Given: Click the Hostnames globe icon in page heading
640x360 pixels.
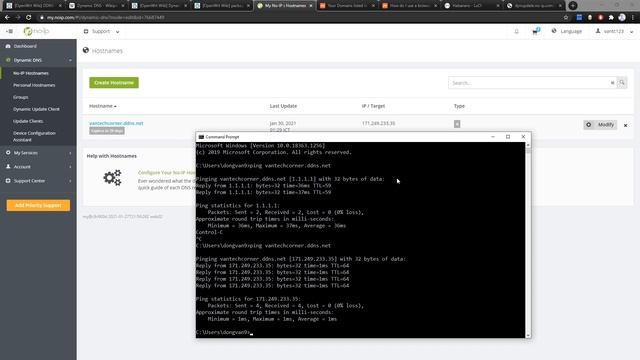Looking at the screenshot, I should [x=86, y=50].
